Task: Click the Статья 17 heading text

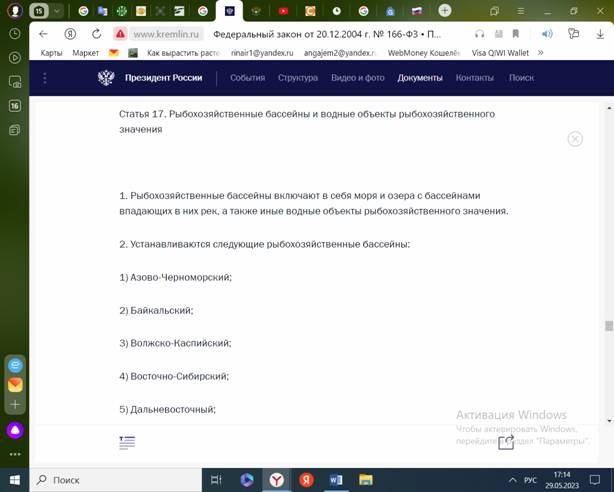Action: click(307, 121)
